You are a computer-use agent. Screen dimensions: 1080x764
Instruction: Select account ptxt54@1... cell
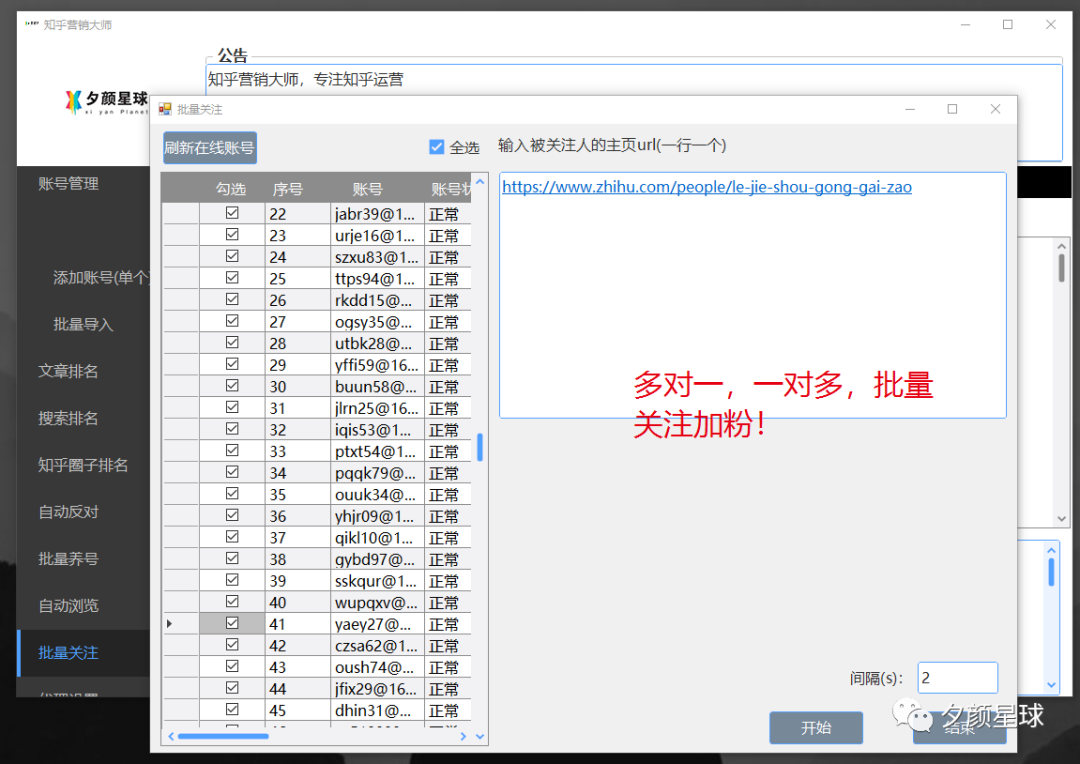[377, 451]
